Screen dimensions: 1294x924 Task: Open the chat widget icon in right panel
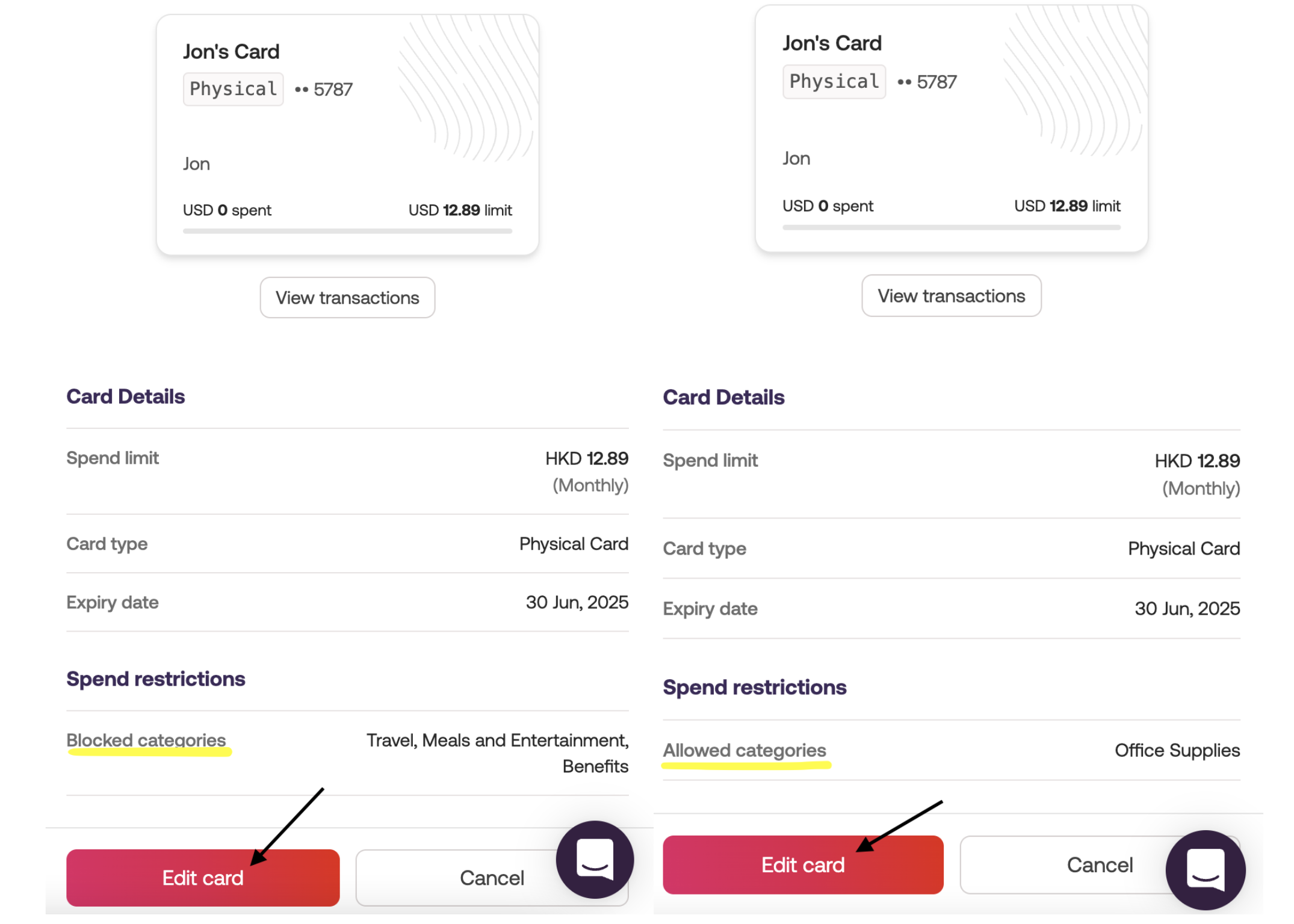pos(1205,869)
